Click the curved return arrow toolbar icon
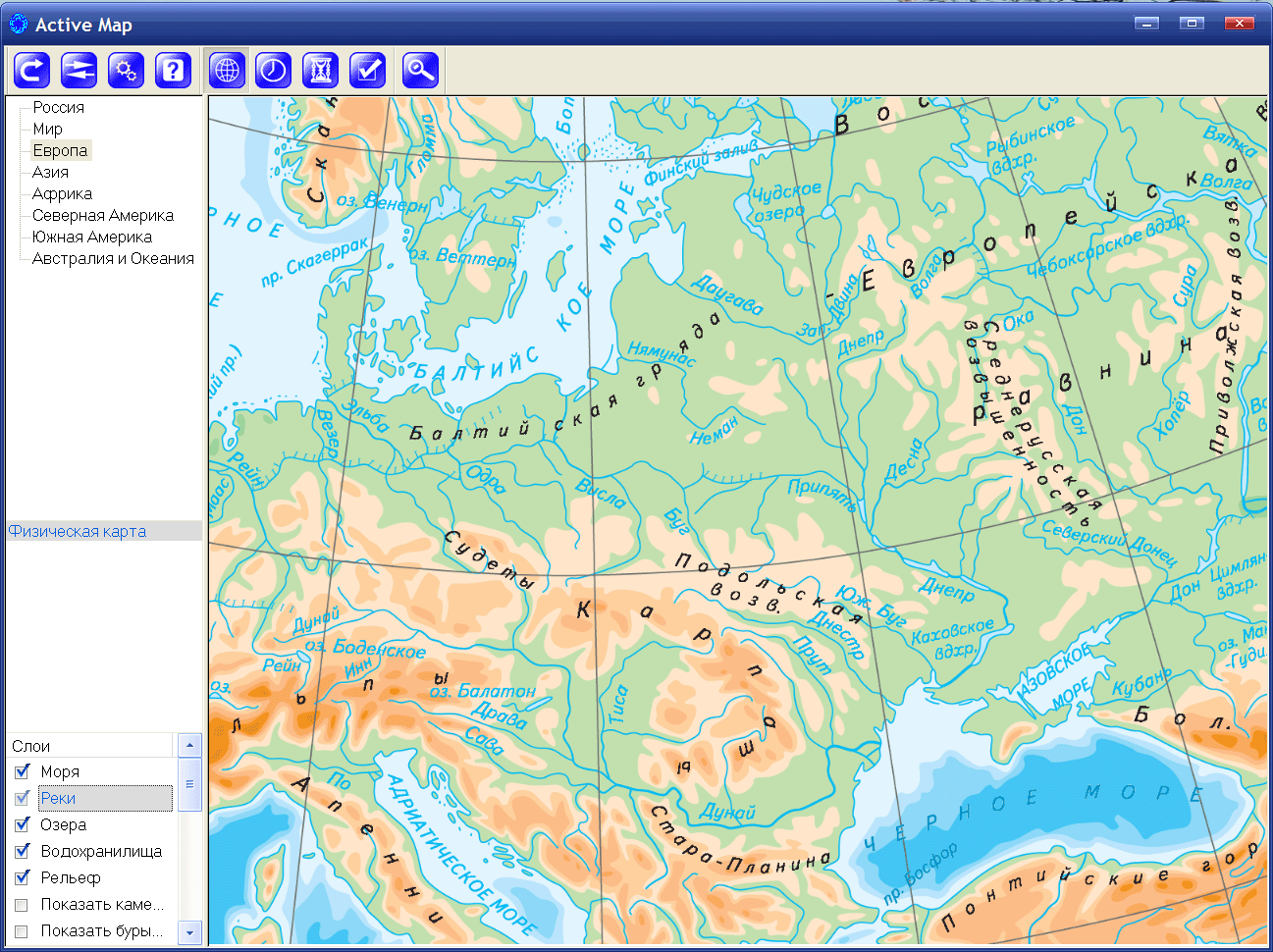Viewport: 1273px width, 952px height. 32,70
